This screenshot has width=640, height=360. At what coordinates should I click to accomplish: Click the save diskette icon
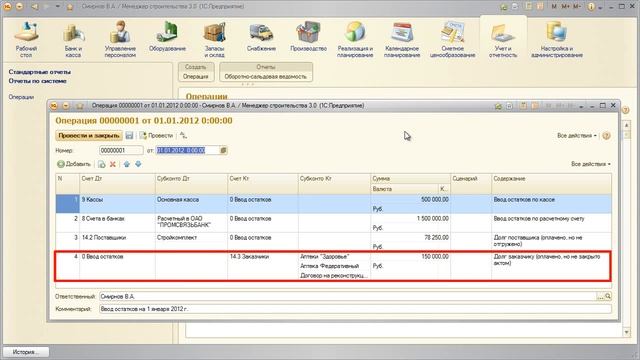[x=129, y=136]
